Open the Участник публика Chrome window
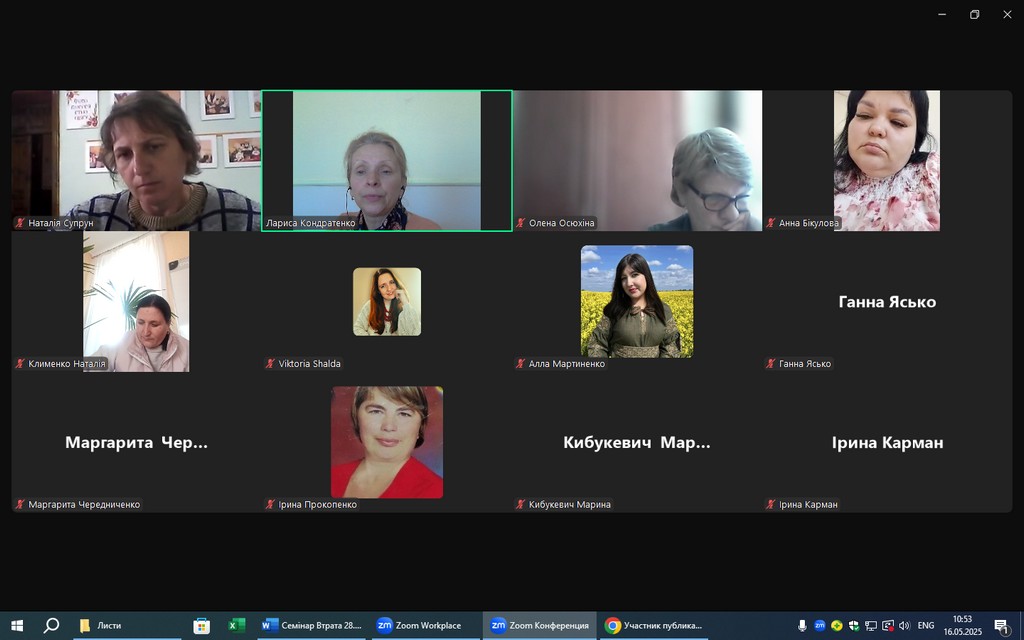 pyautogui.click(x=653, y=626)
